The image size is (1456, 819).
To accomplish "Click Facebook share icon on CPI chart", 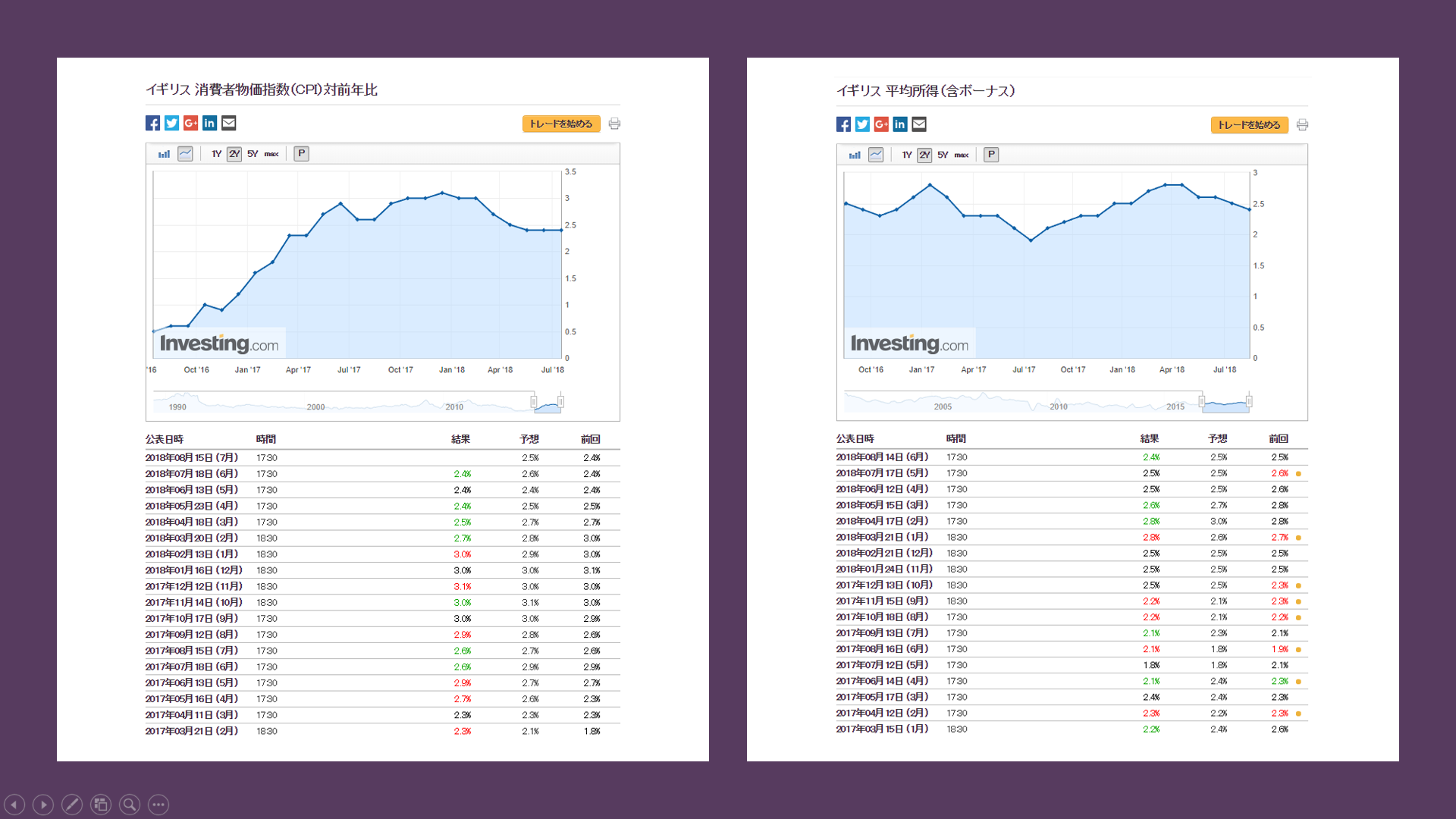I will click(152, 123).
